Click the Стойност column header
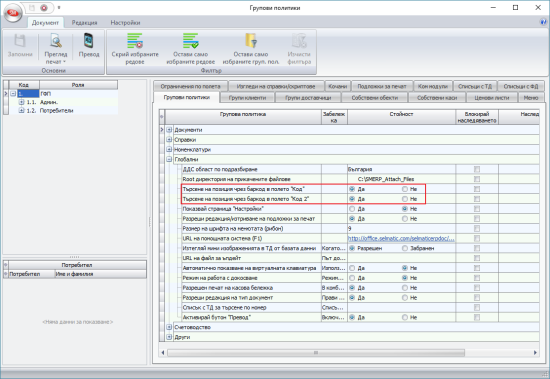Screen dimensions: 550x379 401,117
